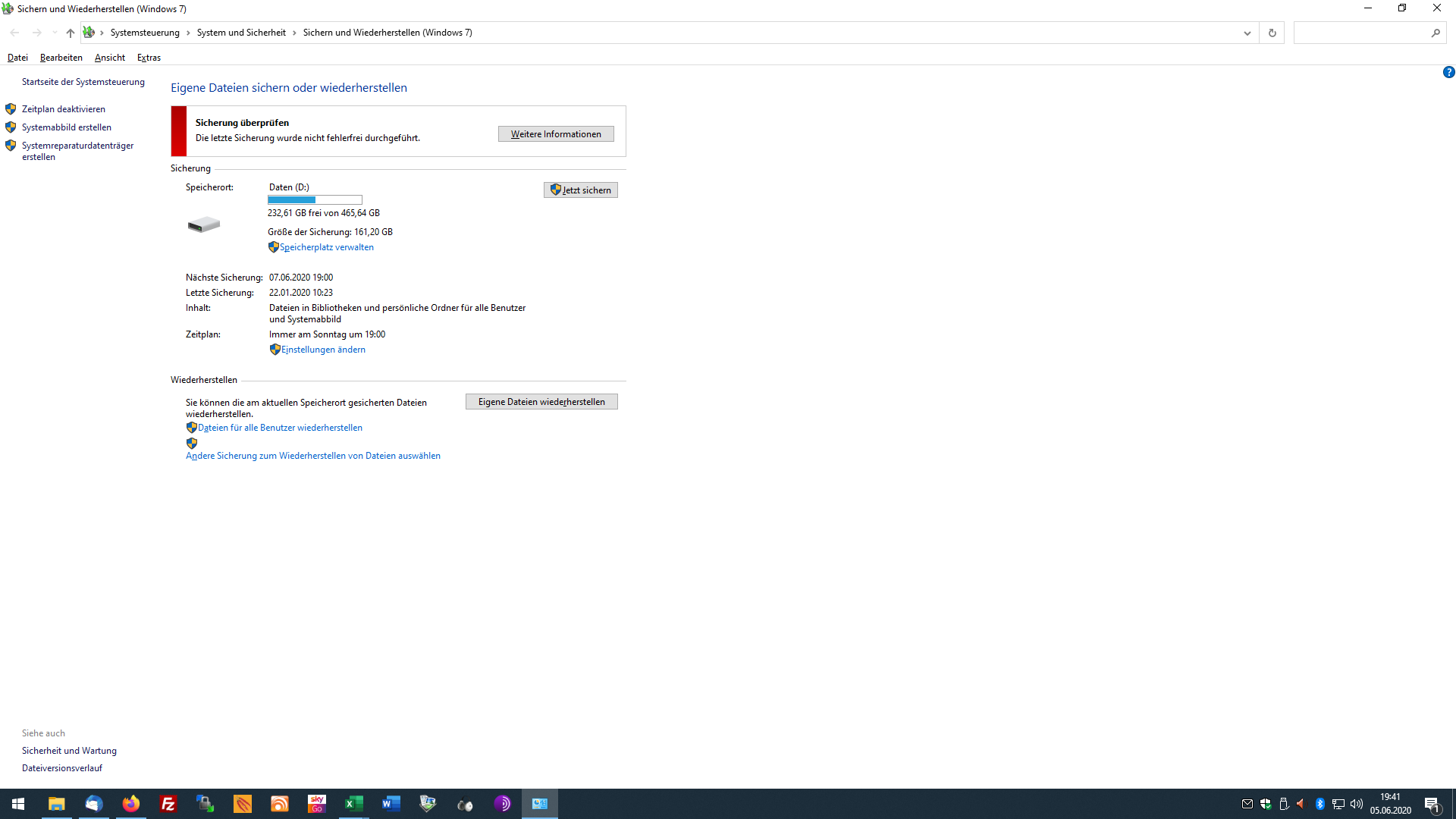Open Sky Go from the taskbar
The width and height of the screenshot is (1456, 819).
click(316, 804)
